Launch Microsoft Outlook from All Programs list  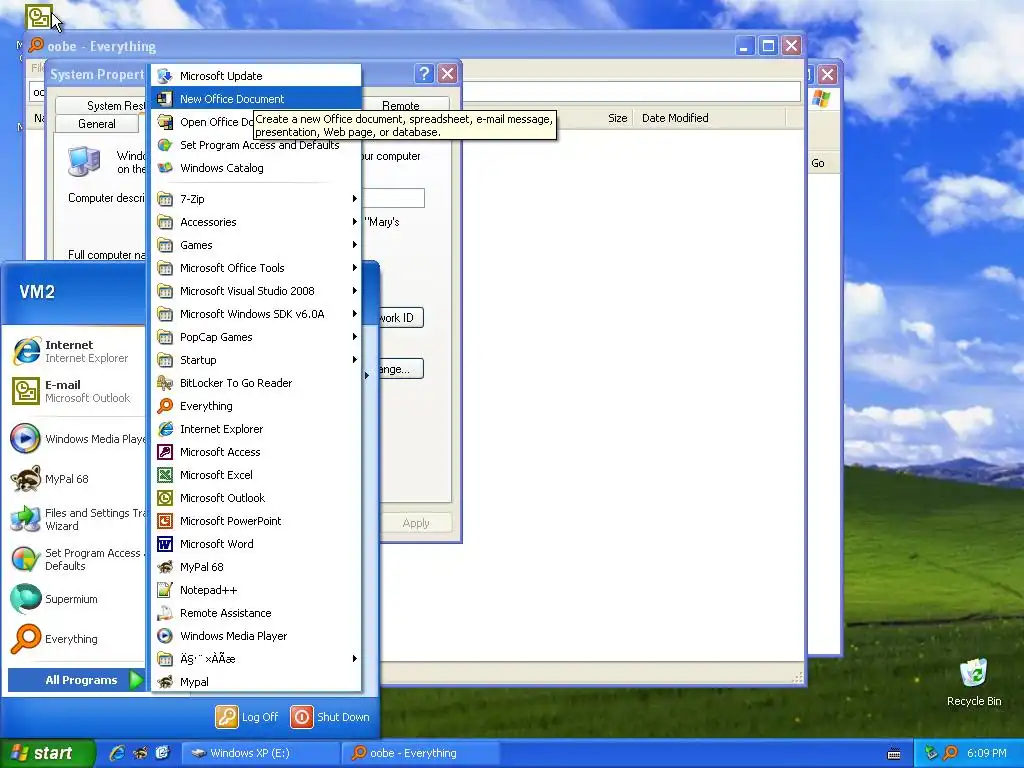(x=256, y=498)
